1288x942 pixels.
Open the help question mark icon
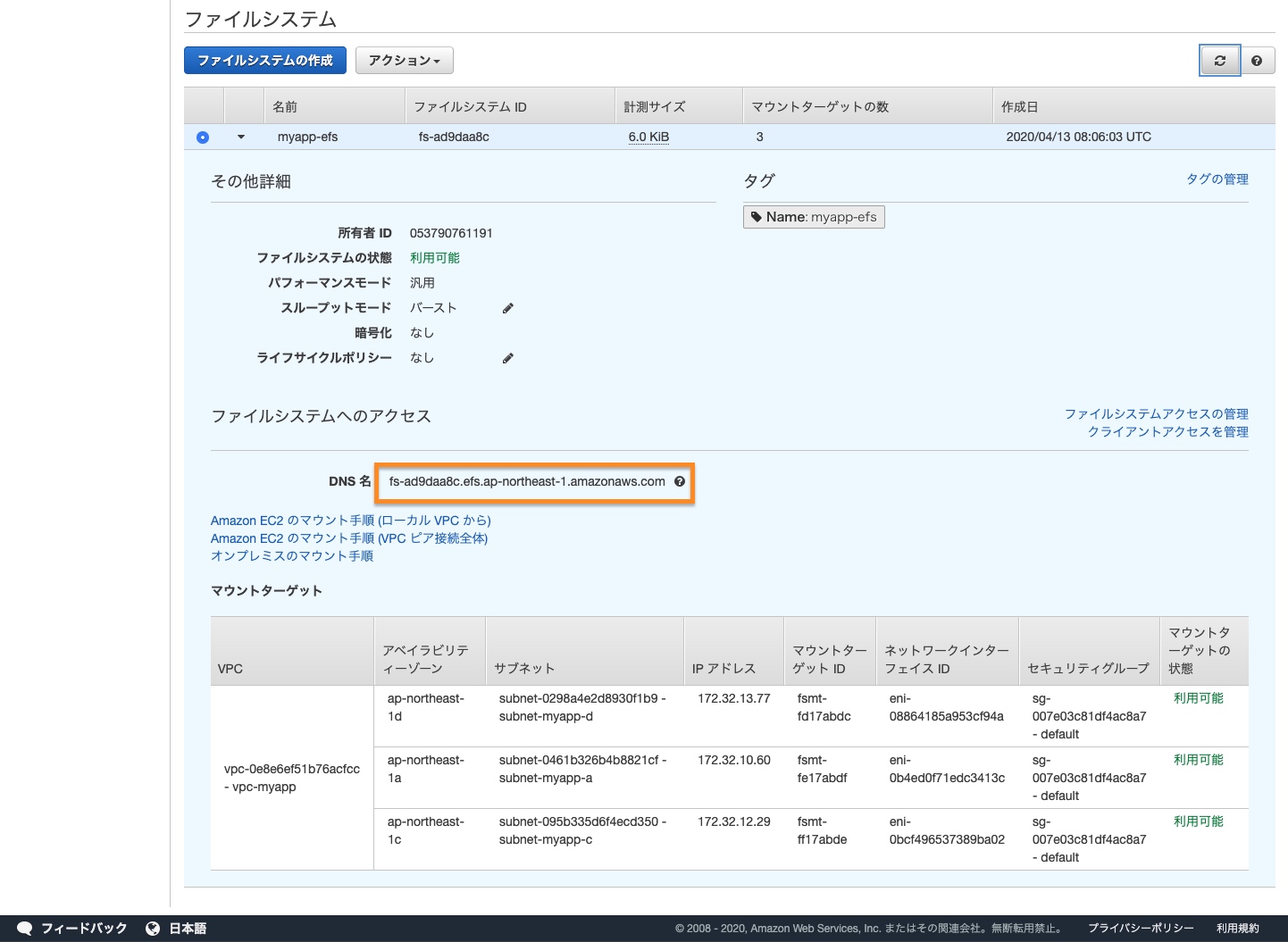[x=1257, y=61]
